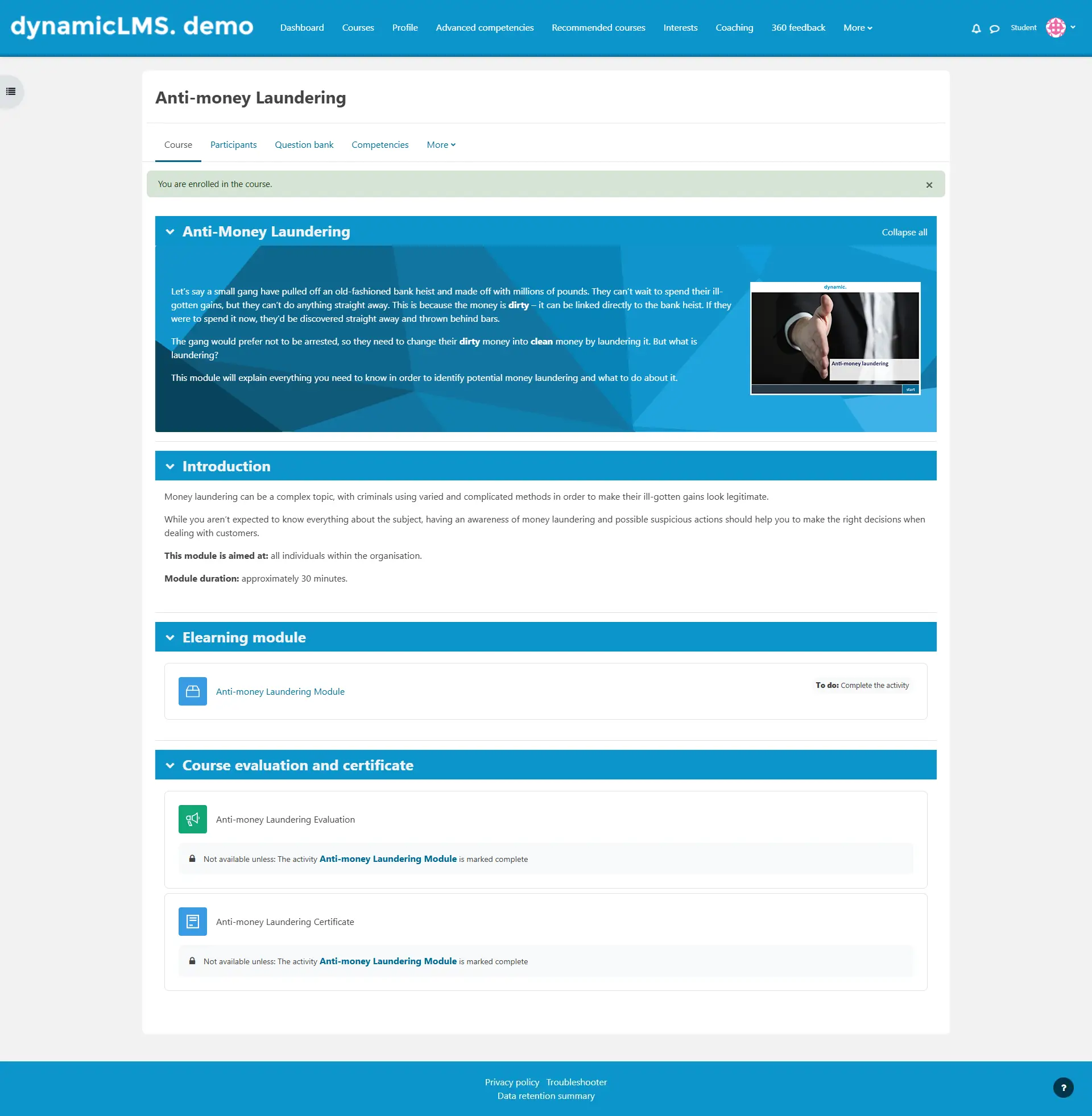This screenshot has width=1092, height=1116.
Task: Open Coaching in top navigation
Action: point(734,27)
